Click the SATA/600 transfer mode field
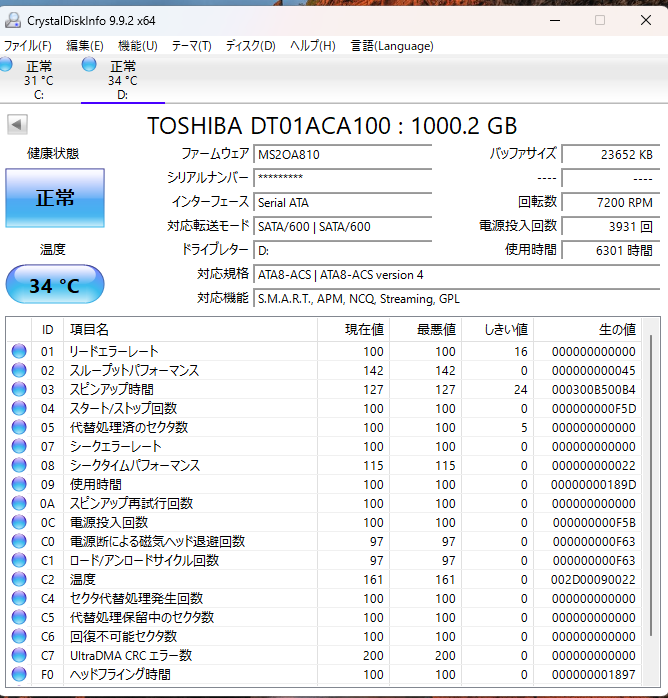Viewport: 668px width, 698px height. (343, 227)
